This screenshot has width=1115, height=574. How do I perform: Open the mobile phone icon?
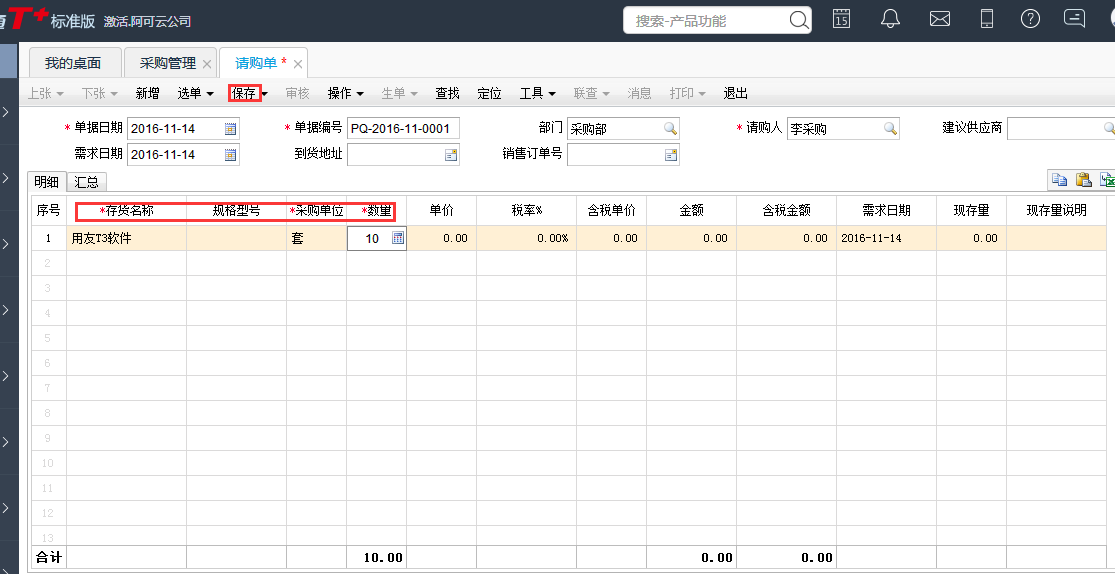986,19
